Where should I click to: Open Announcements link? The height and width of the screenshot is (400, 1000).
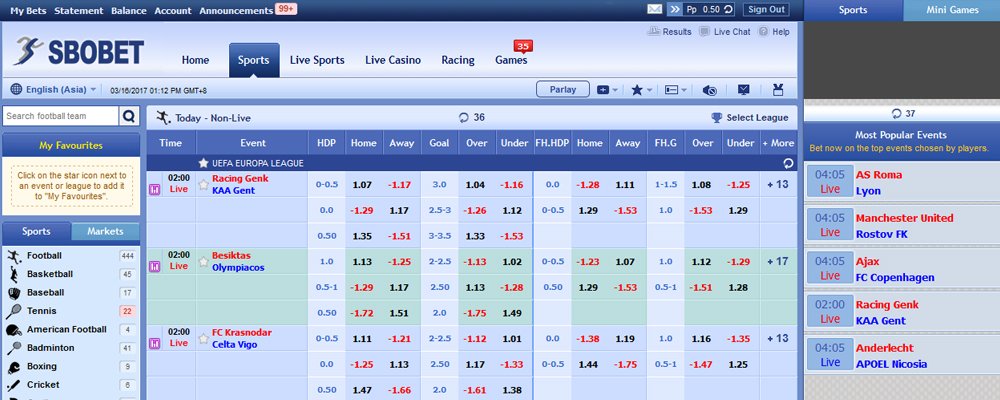pyautogui.click(x=236, y=10)
